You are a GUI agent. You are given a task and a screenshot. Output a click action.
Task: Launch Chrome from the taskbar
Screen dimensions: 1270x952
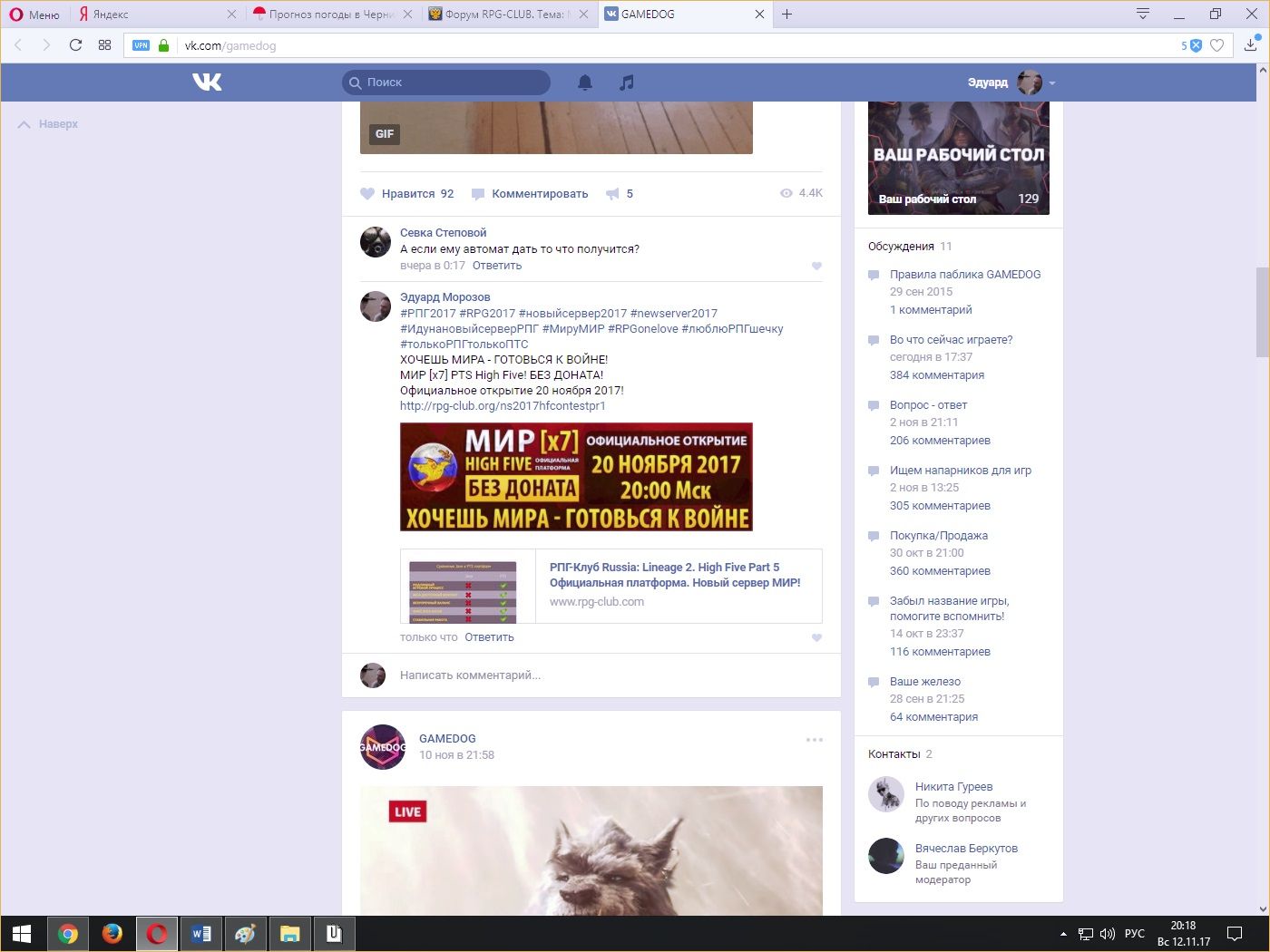[x=68, y=934]
